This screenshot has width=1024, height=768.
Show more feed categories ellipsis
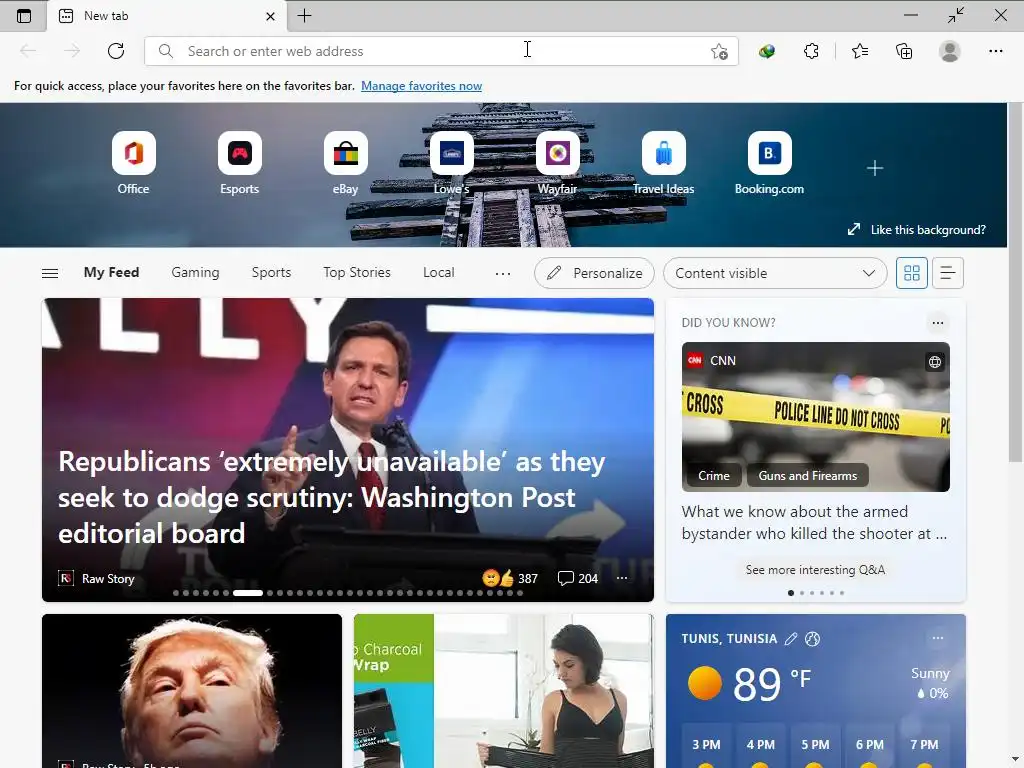[503, 273]
